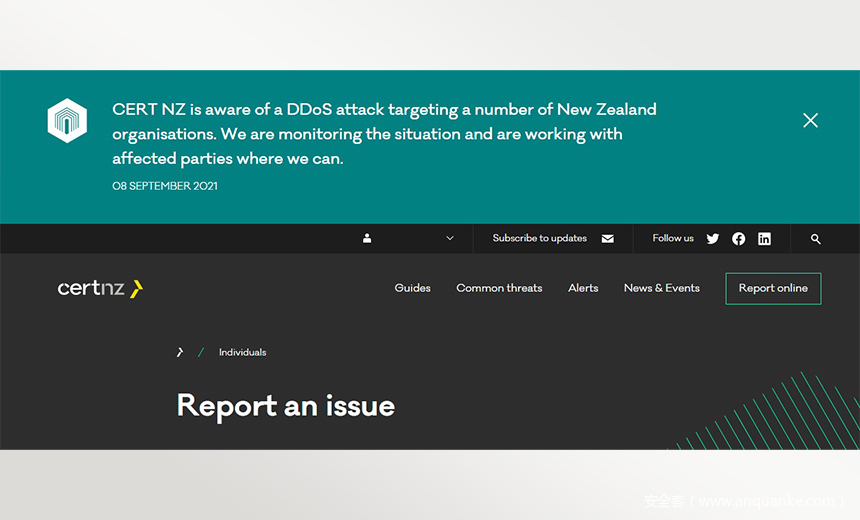Click the Report an issue heading
Image resolution: width=860 pixels, height=520 pixels.
tap(285, 406)
